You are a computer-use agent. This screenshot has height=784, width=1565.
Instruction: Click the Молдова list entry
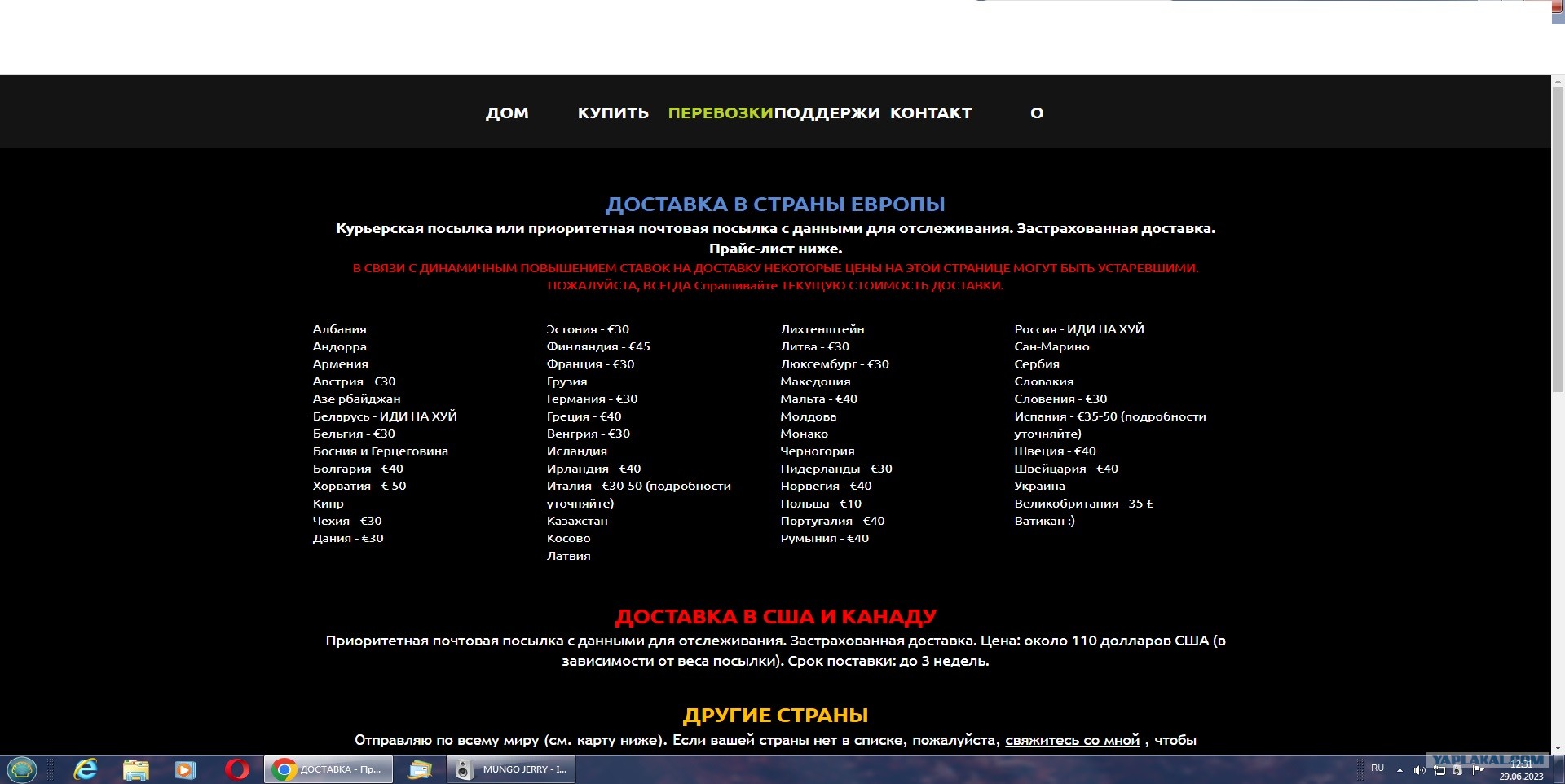tap(808, 416)
